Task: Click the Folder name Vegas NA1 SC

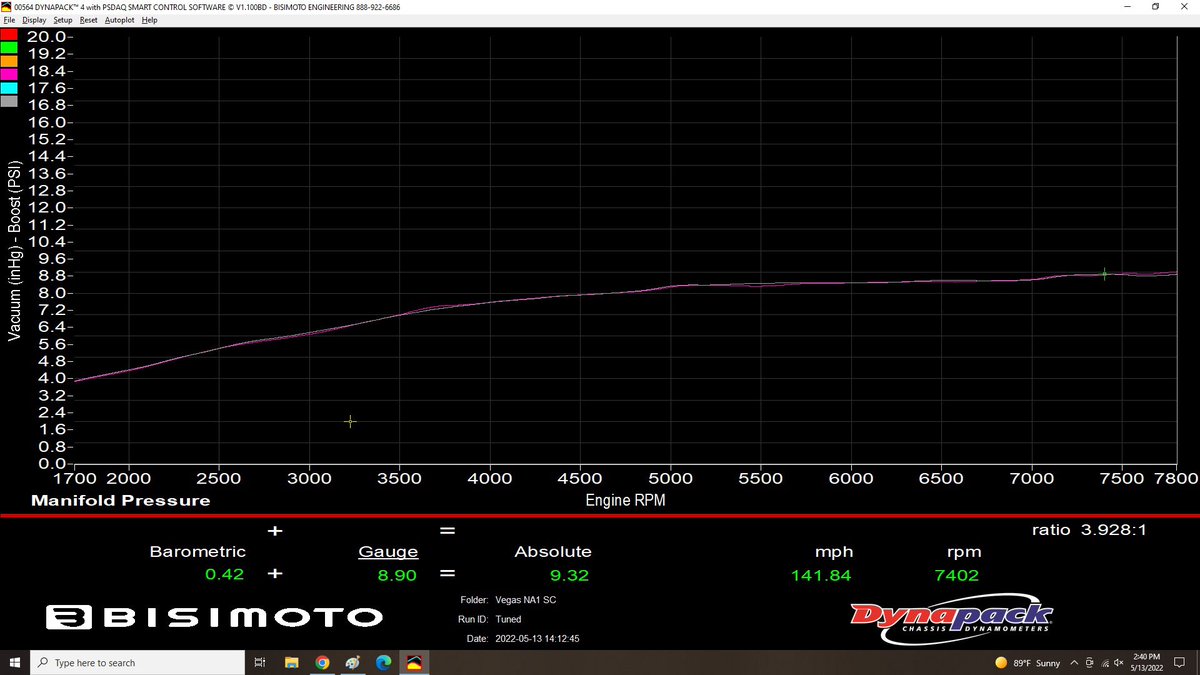Action: click(526, 601)
